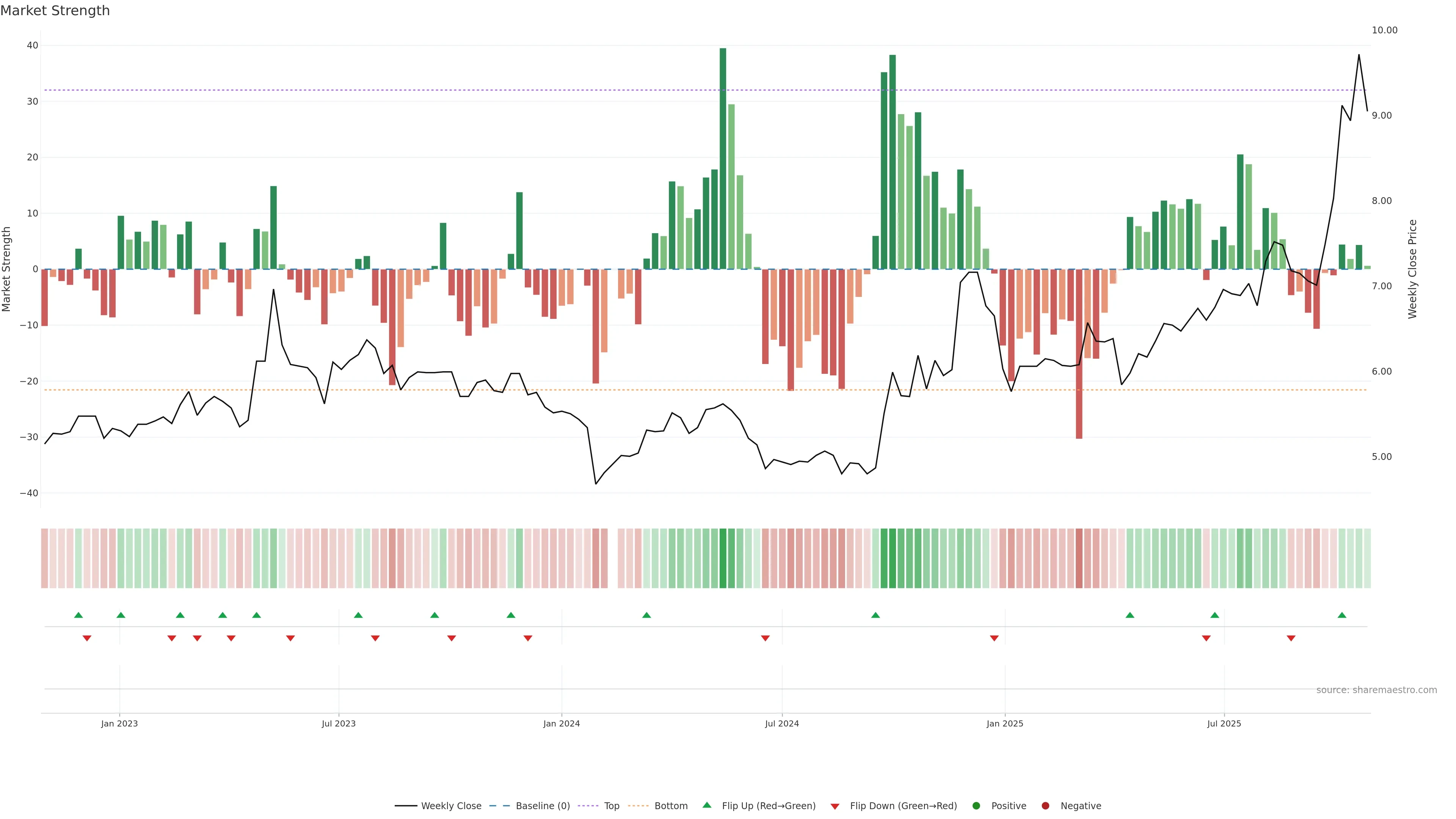Click the green Flip Up triangle in legend

[706, 805]
